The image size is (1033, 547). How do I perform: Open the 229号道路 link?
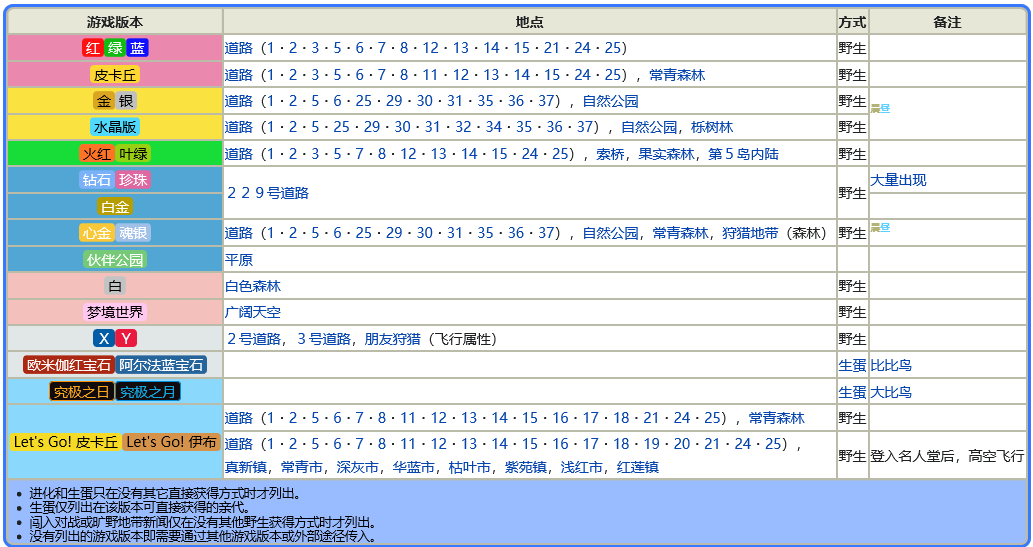pyautogui.click(x=267, y=193)
